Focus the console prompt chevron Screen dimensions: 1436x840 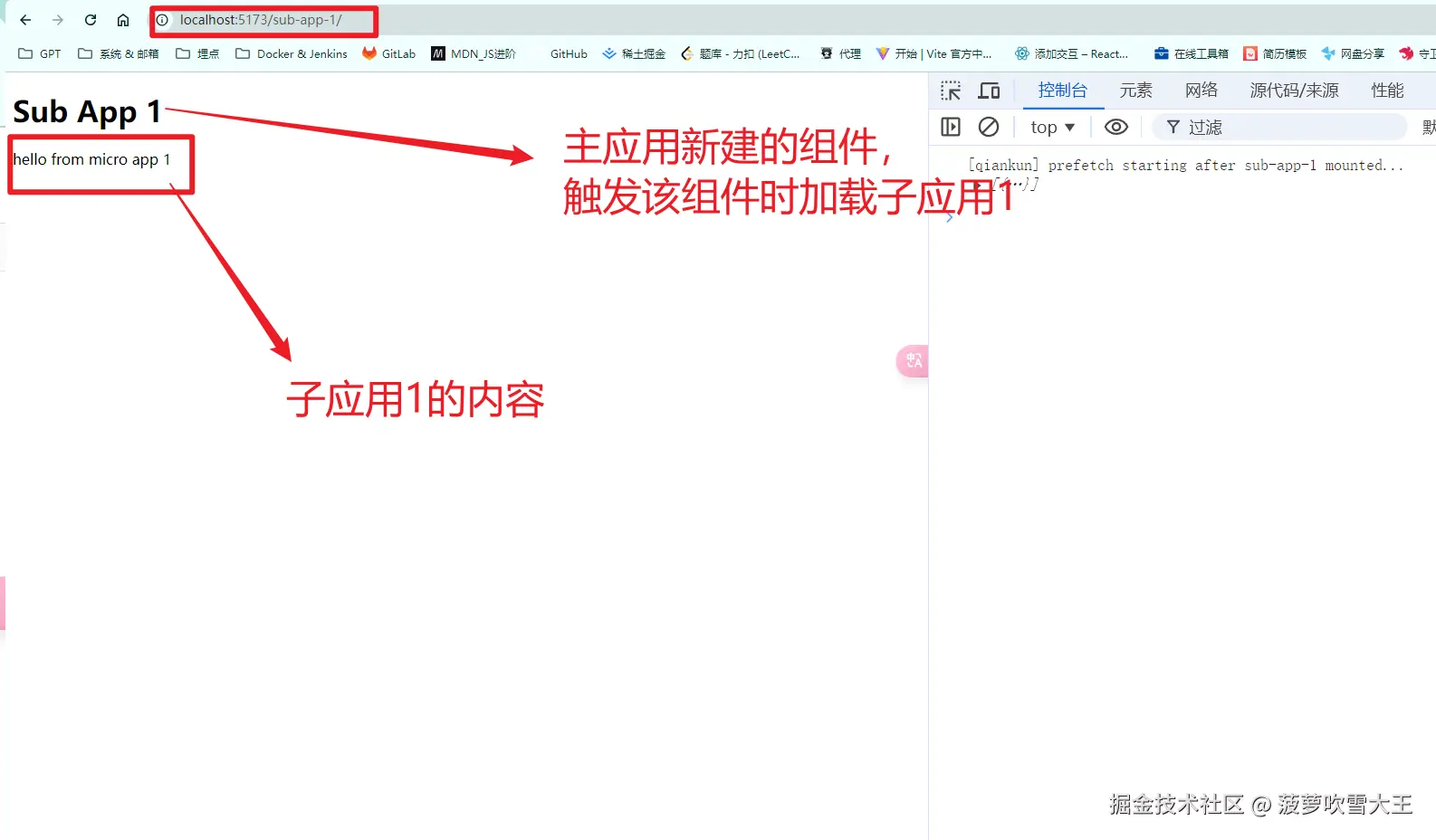949,218
